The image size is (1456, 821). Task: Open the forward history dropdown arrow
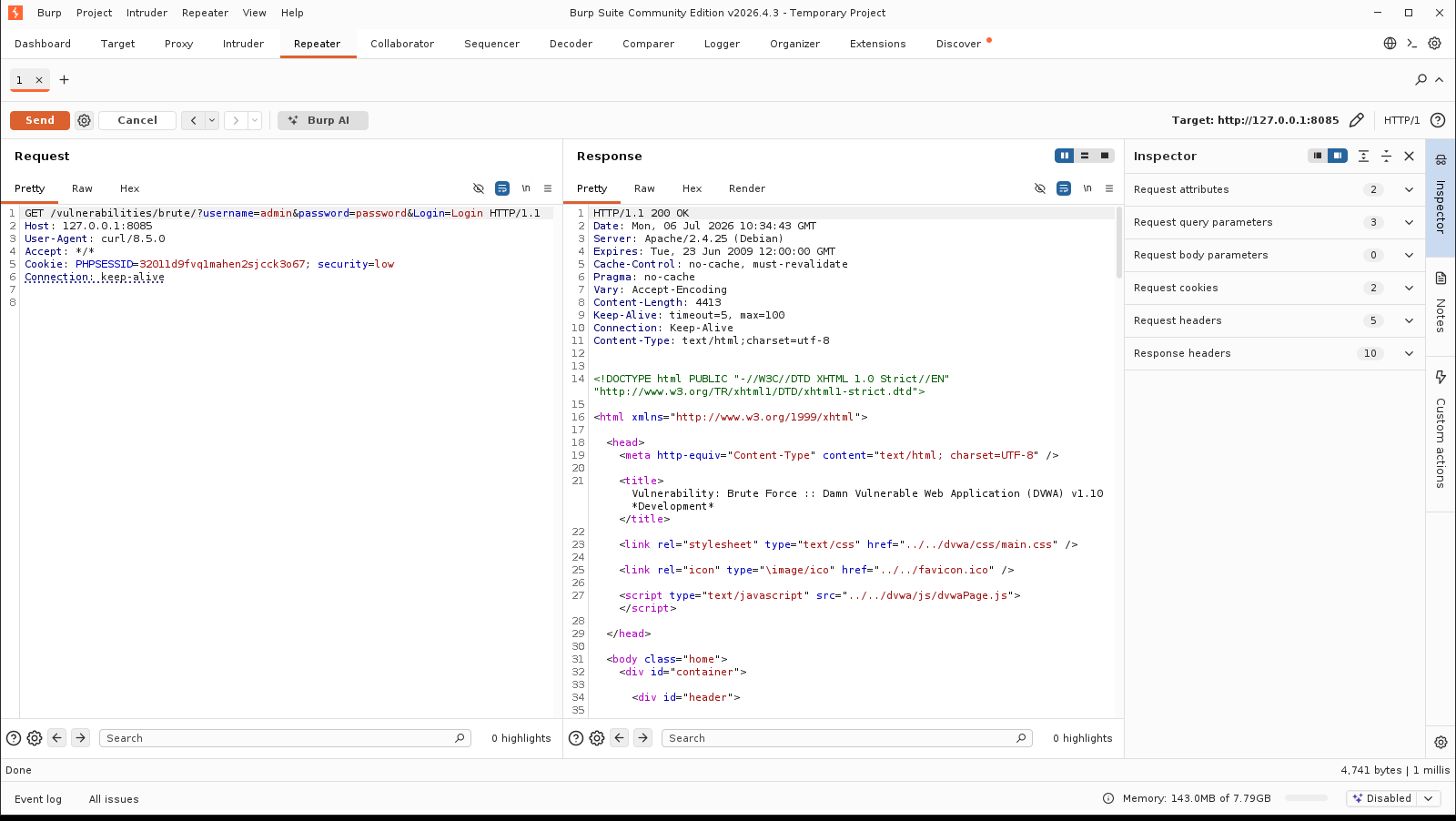[255, 120]
